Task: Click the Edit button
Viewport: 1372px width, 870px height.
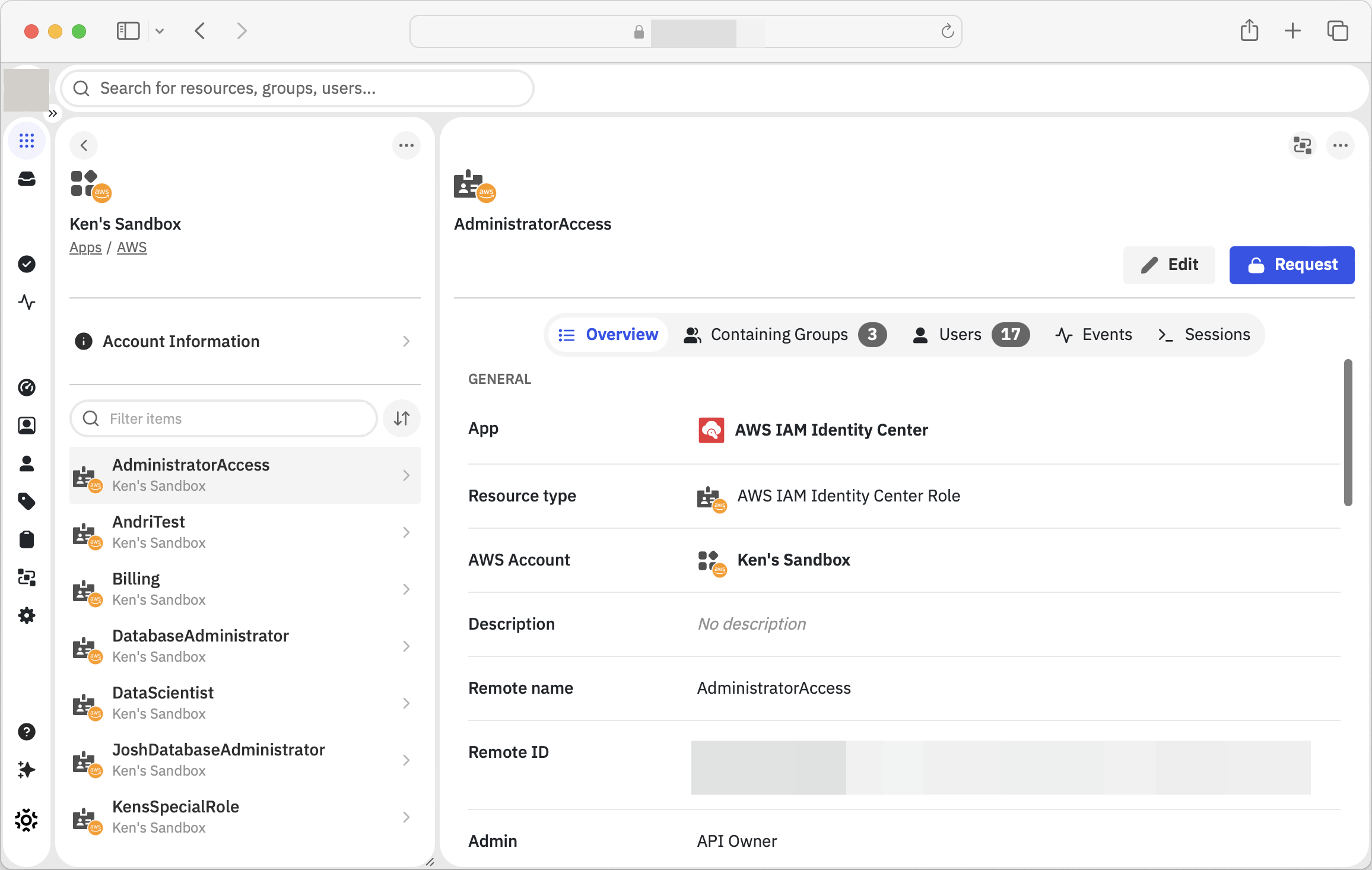Action: point(1169,265)
